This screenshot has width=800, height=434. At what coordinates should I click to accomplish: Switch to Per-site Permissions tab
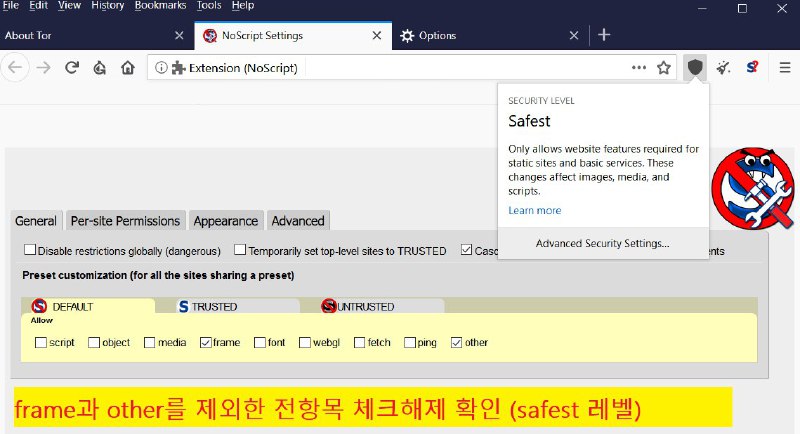(x=126, y=221)
